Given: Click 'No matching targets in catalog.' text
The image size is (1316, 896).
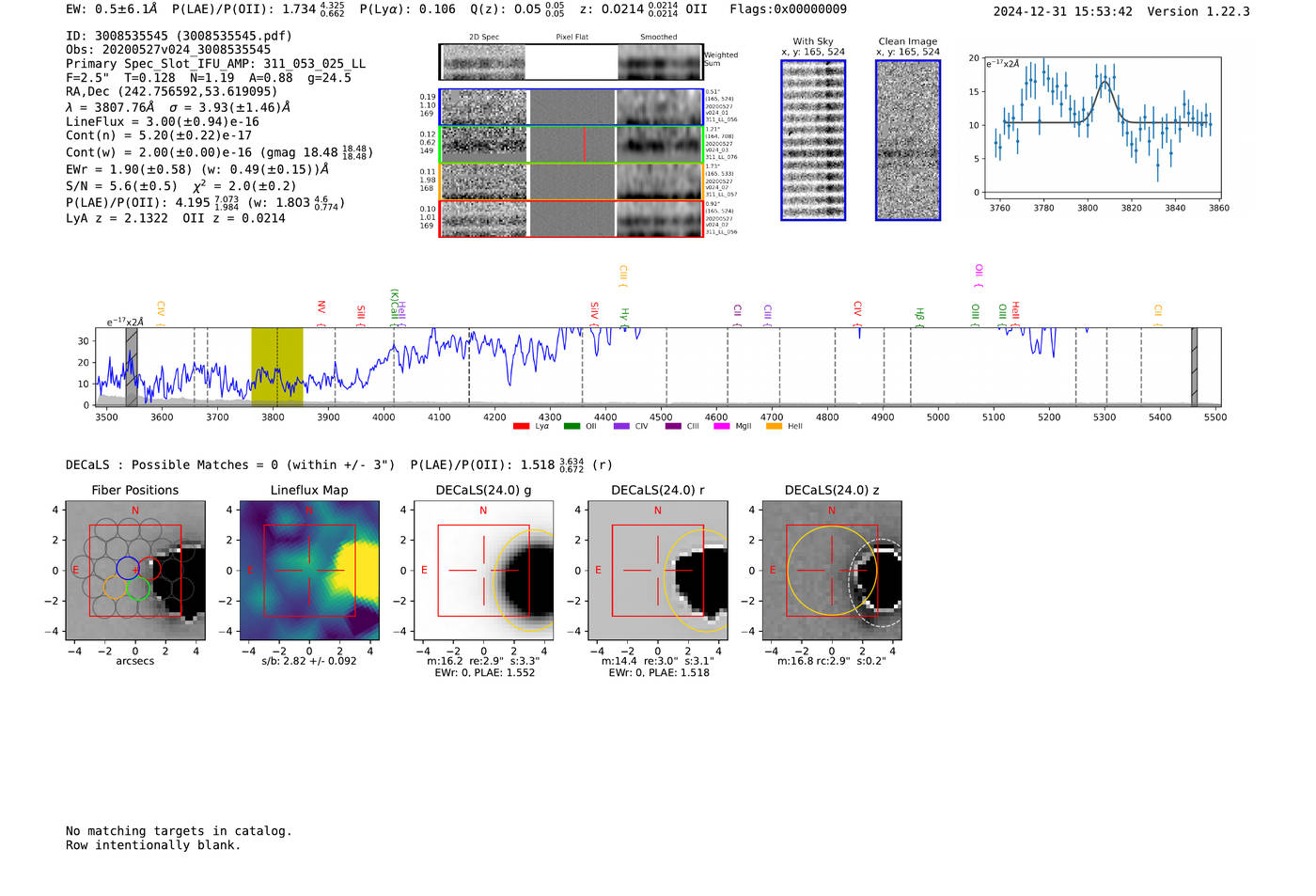Looking at the screenshot, I should tap(179, 831).
